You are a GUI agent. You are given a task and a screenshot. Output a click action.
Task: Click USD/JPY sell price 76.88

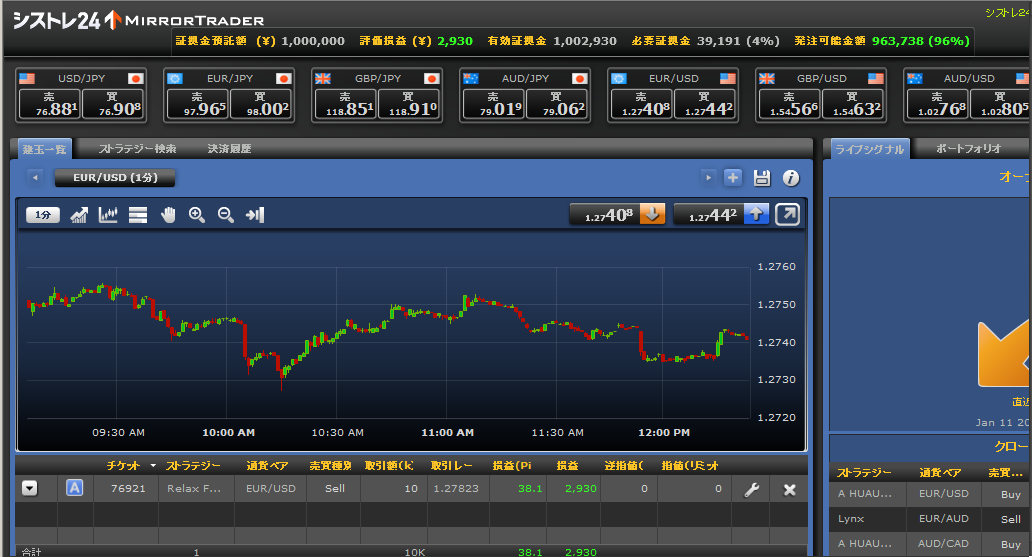[58, 105]
